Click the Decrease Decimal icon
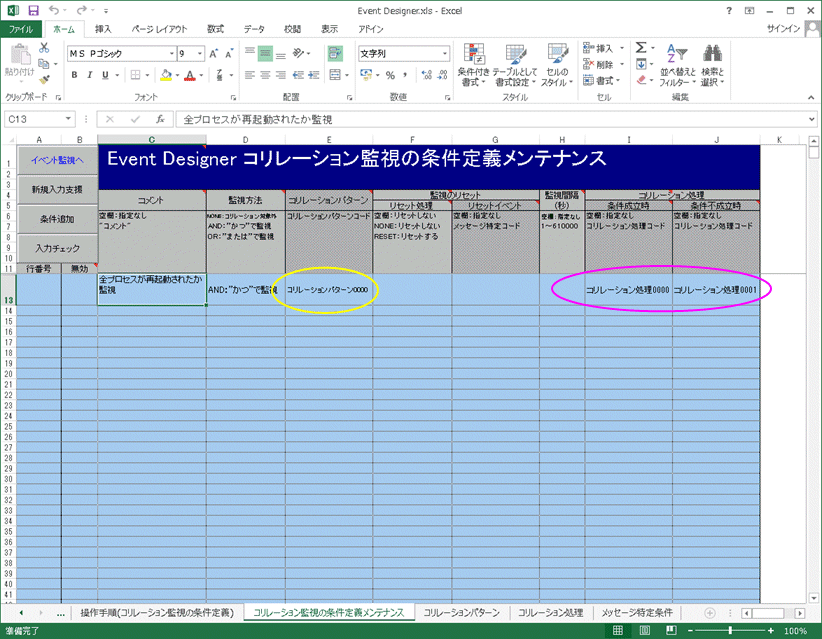The width and height of the screenshot is (822, 639). 442,75
